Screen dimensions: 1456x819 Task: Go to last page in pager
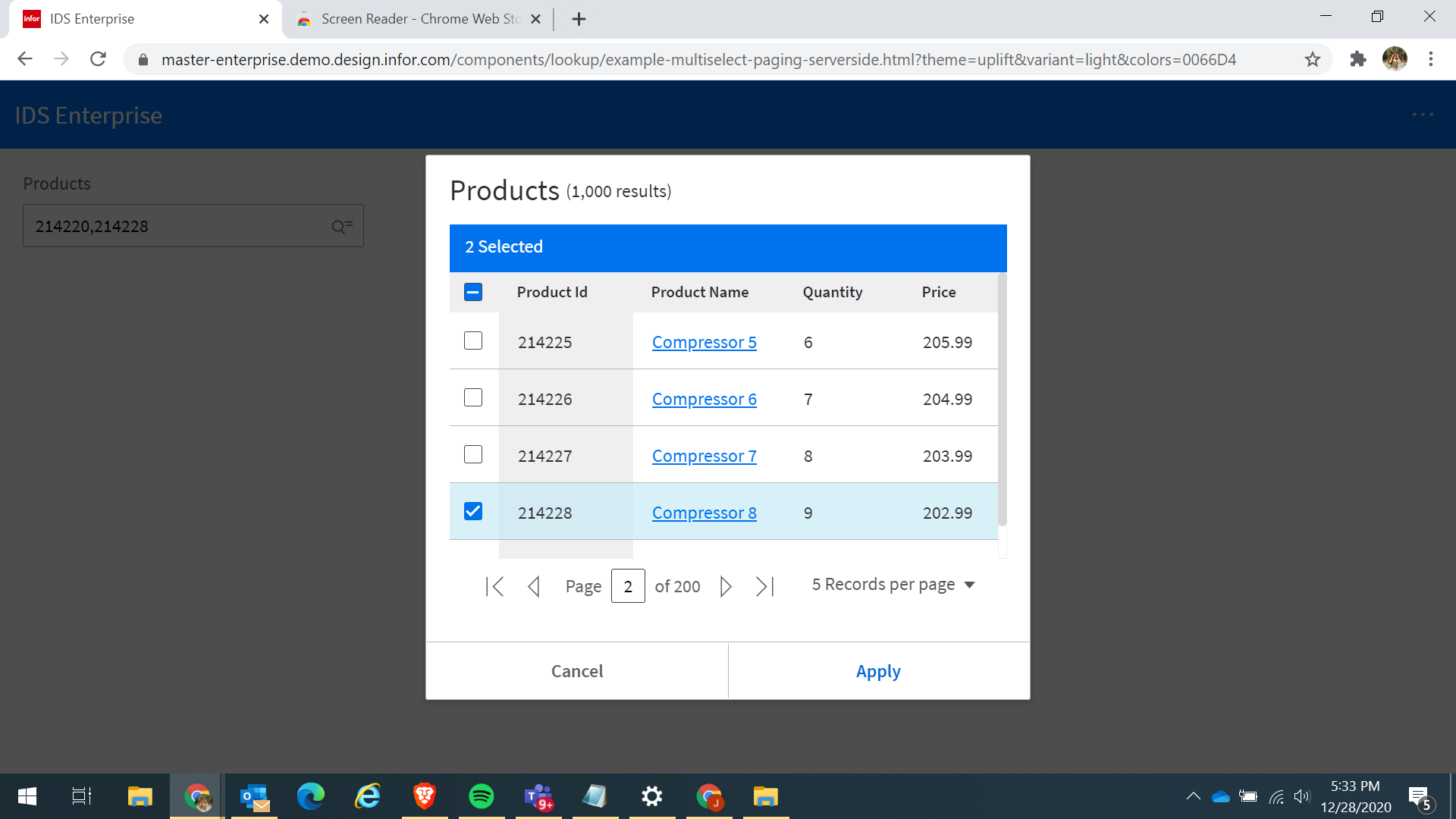765,586
